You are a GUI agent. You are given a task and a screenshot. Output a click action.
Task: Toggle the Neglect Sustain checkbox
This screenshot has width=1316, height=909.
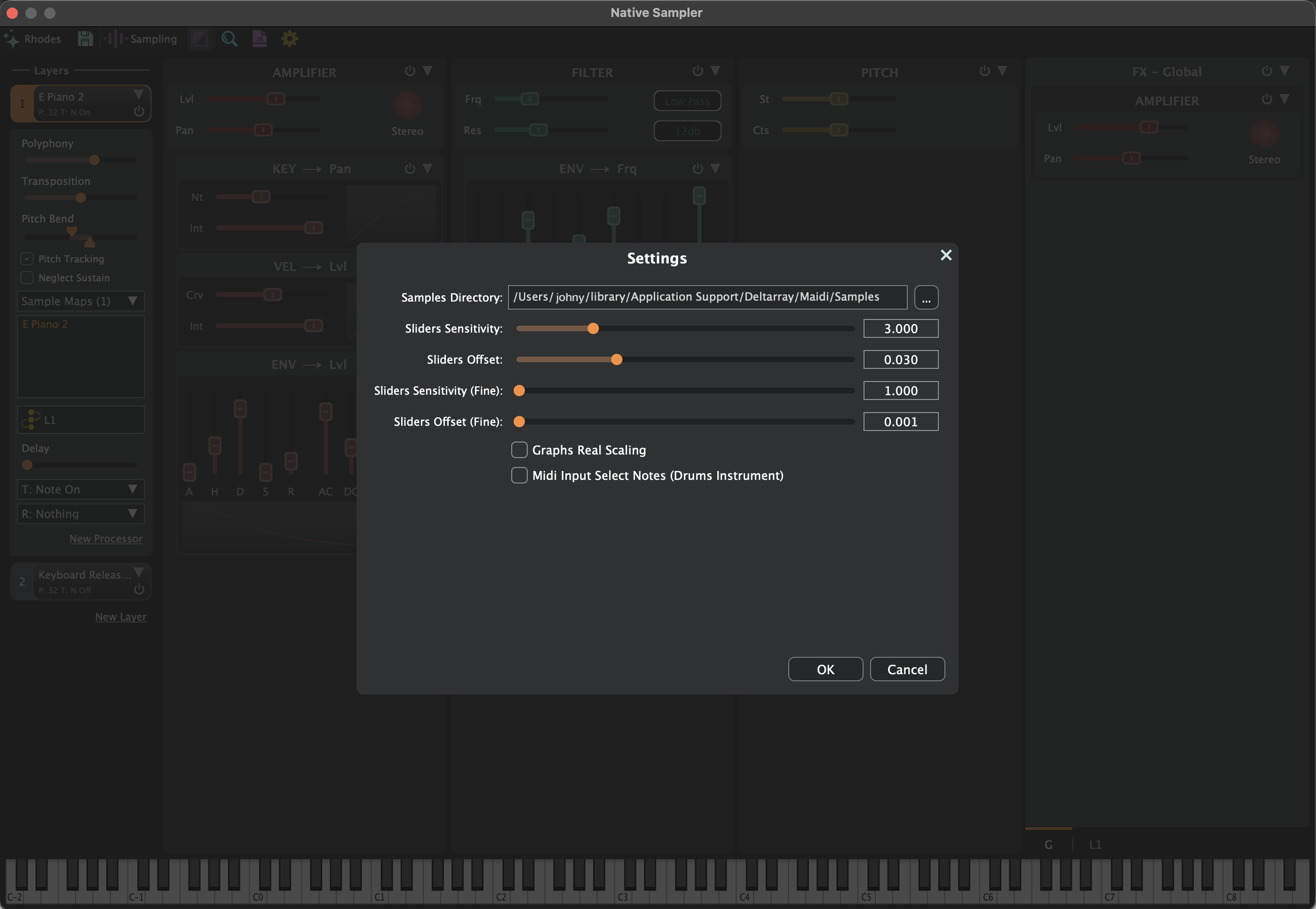tap(27, 278)
